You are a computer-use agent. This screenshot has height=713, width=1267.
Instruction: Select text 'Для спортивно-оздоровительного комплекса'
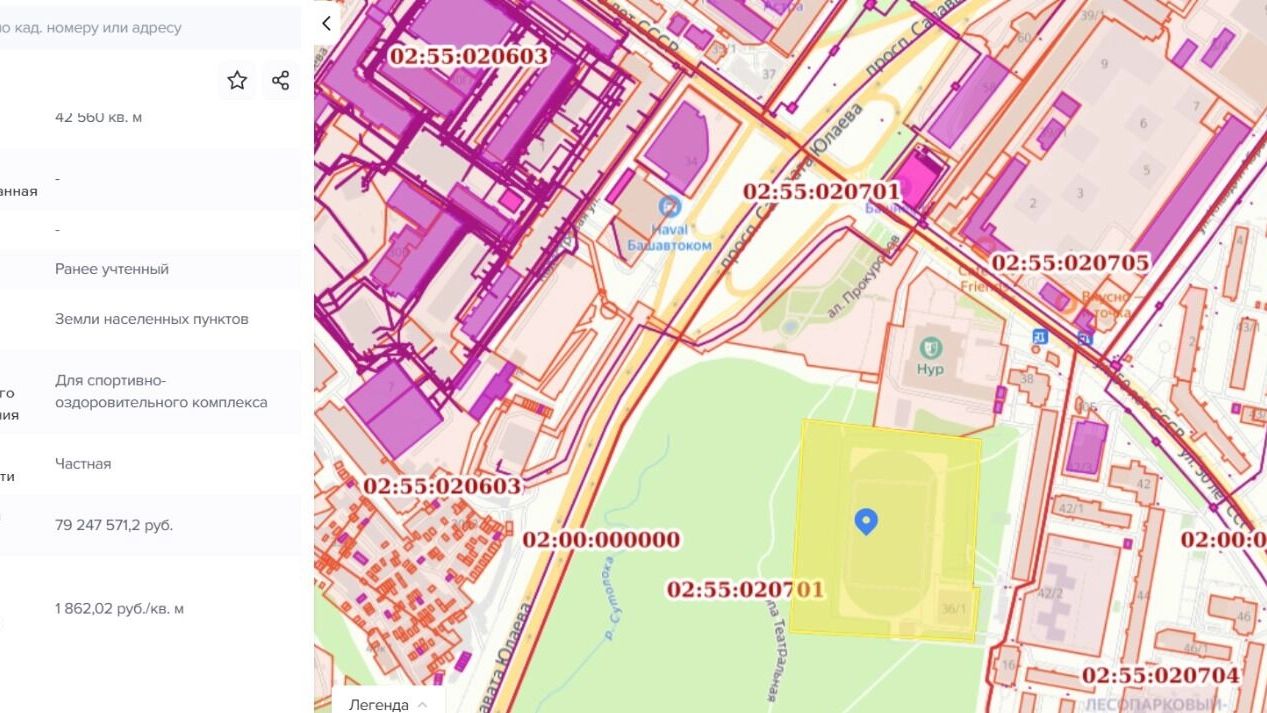(x=161, y=391)
